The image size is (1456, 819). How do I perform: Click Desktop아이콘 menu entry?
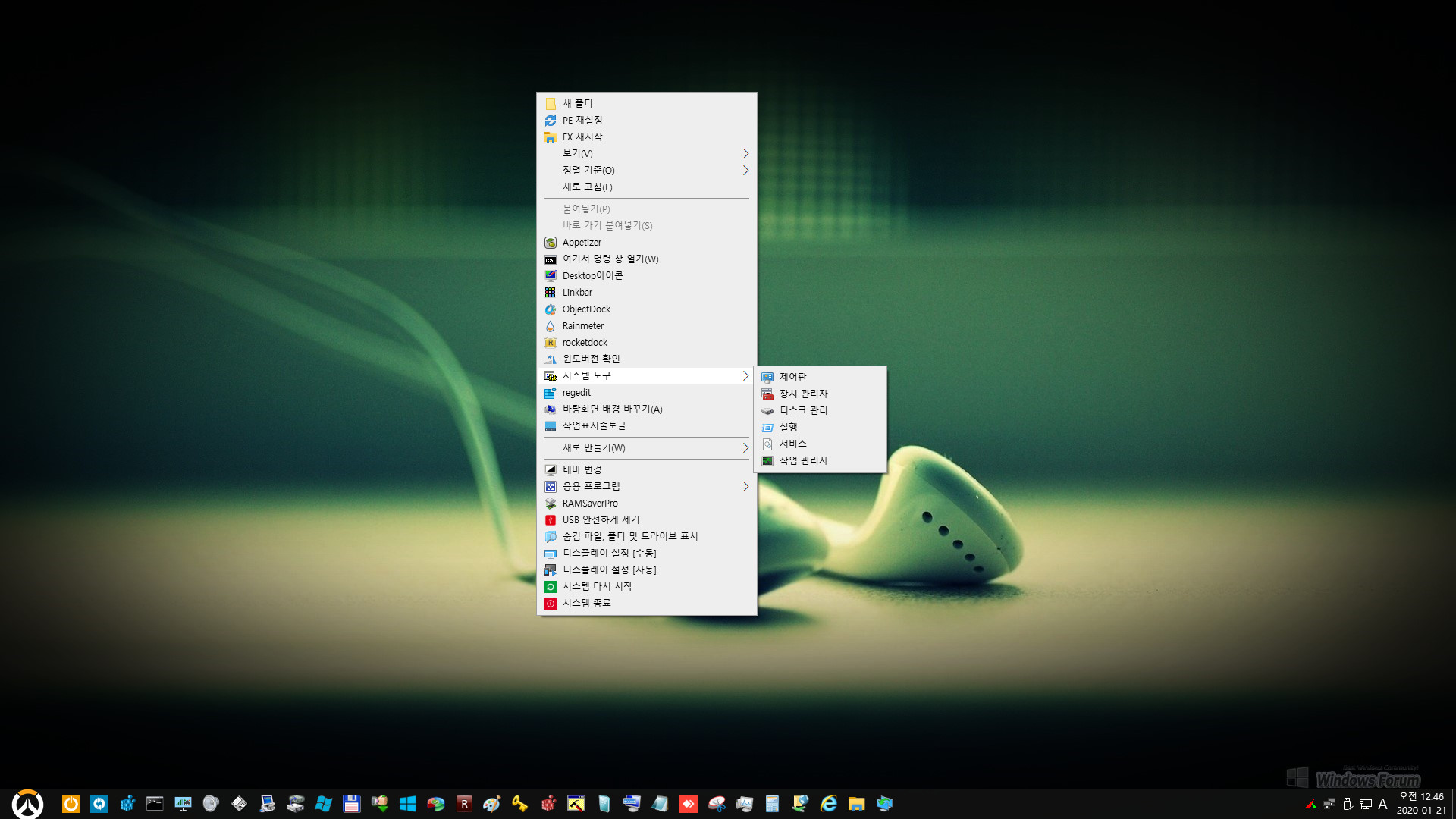click(x=646, y=276)
